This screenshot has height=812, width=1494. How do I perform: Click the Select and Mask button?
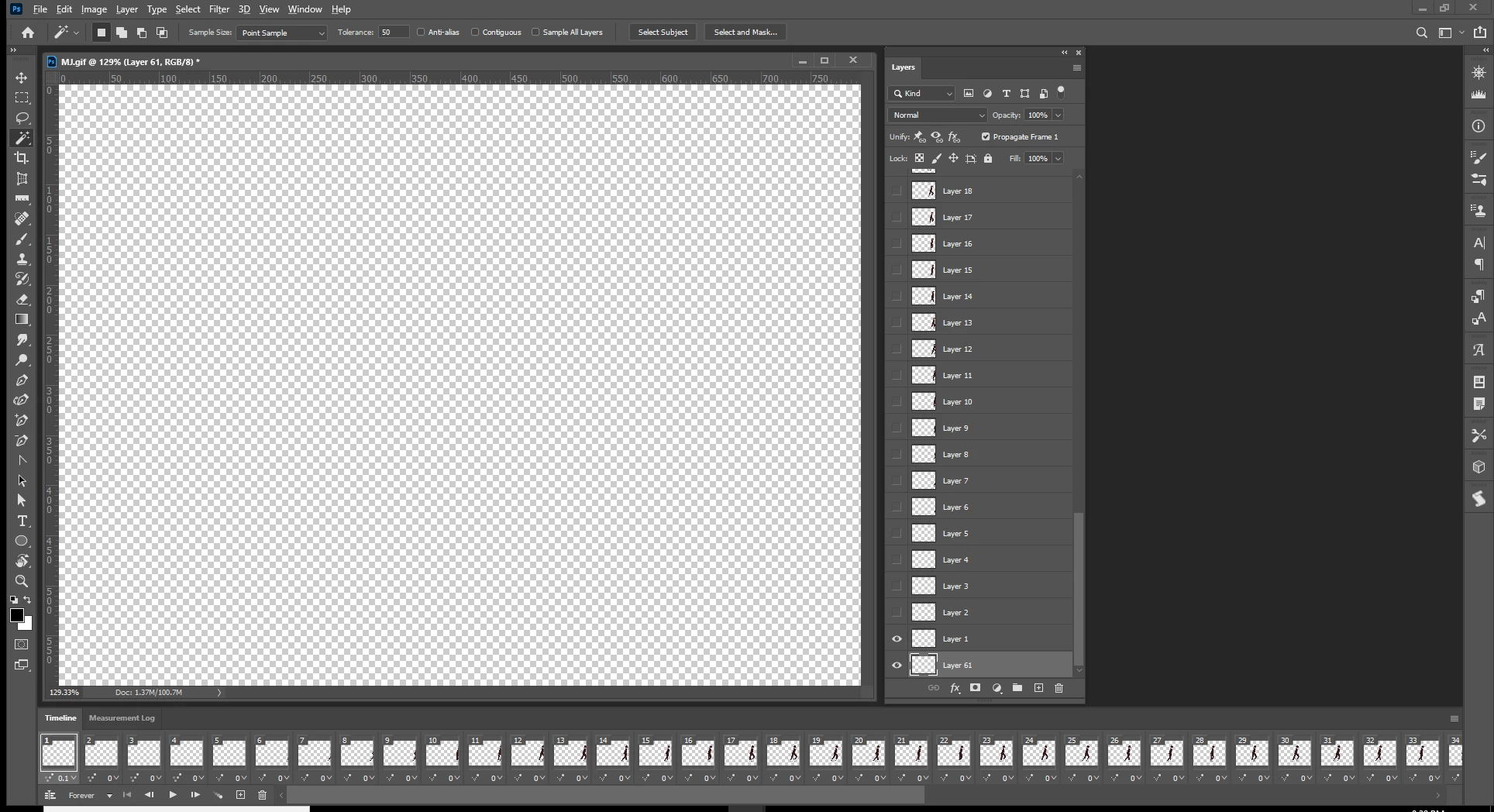click(x=745, y=33)
